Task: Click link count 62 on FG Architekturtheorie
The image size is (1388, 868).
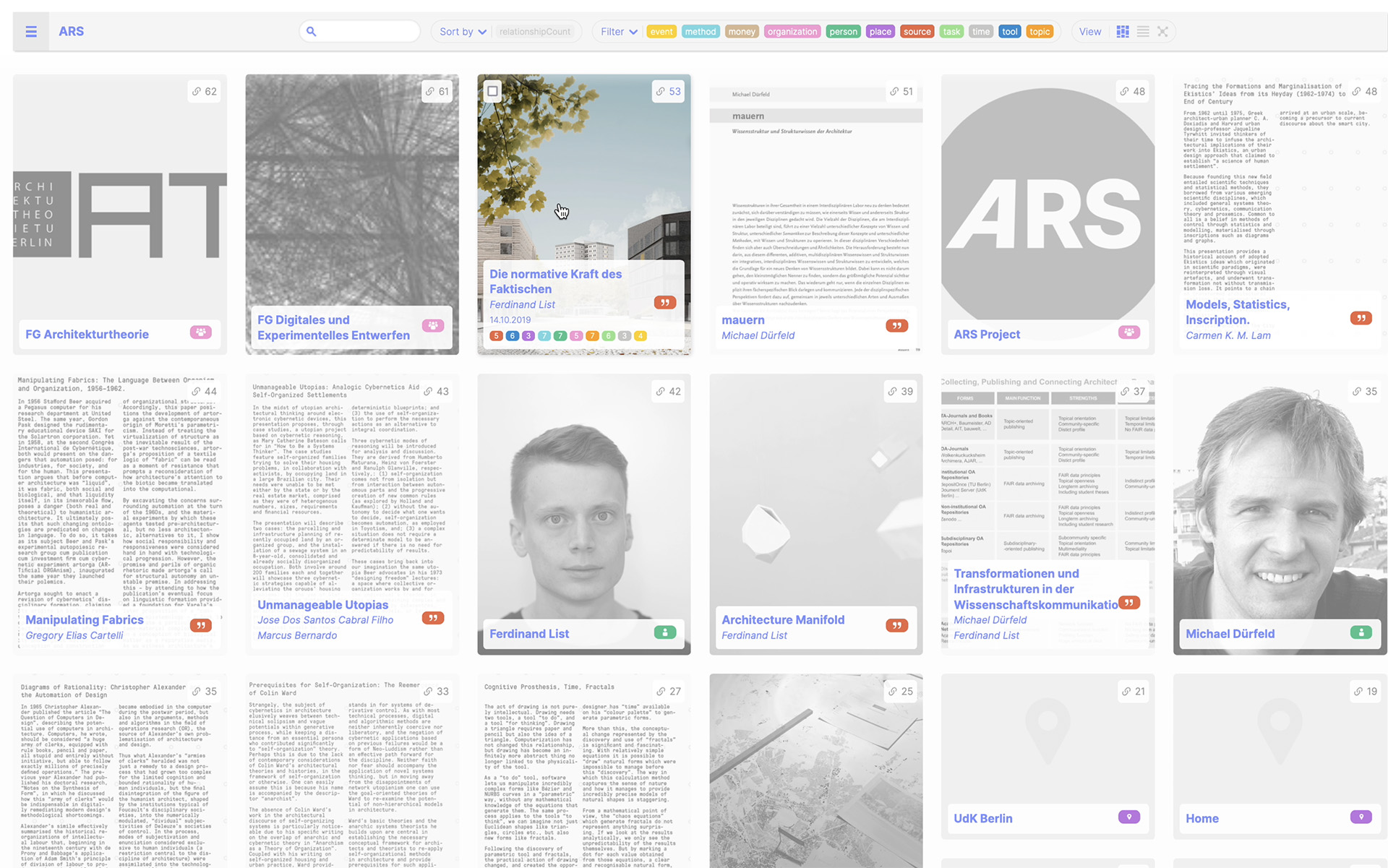Action: click(205, 91)
